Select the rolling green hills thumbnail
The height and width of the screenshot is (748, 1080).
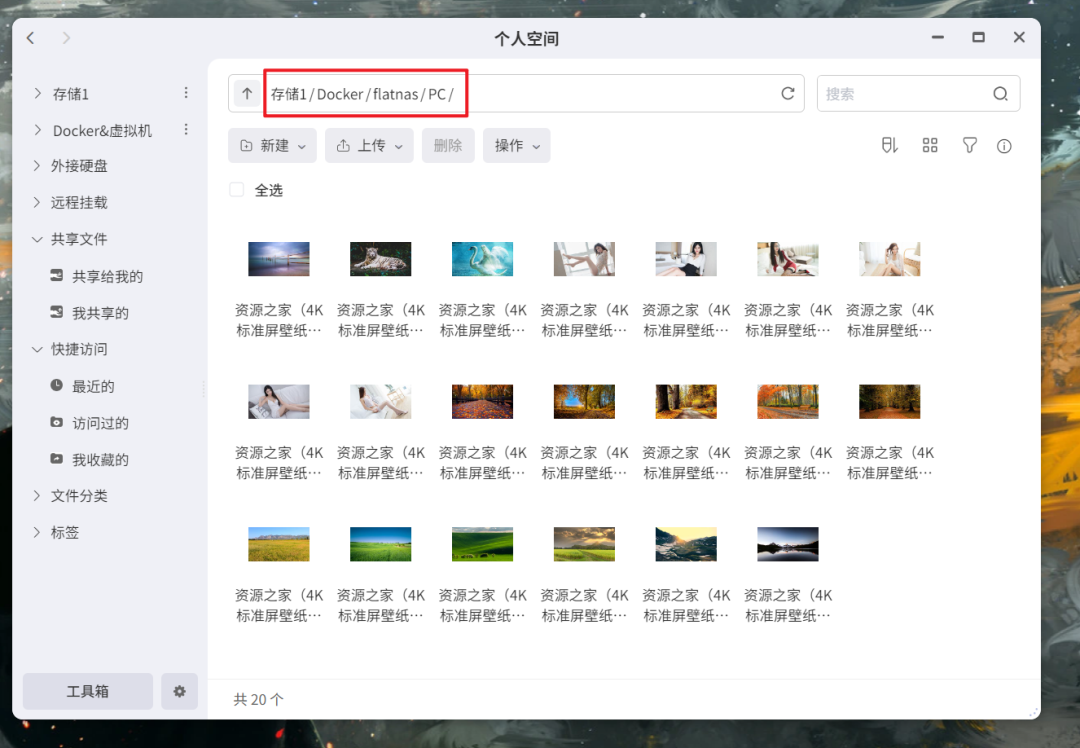(482, 544)
